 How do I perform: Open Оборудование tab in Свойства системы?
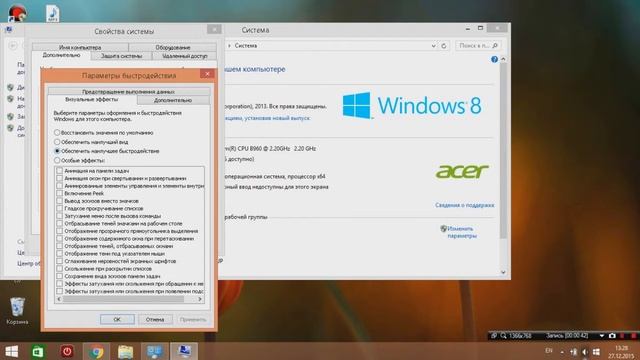click(173, 47)
